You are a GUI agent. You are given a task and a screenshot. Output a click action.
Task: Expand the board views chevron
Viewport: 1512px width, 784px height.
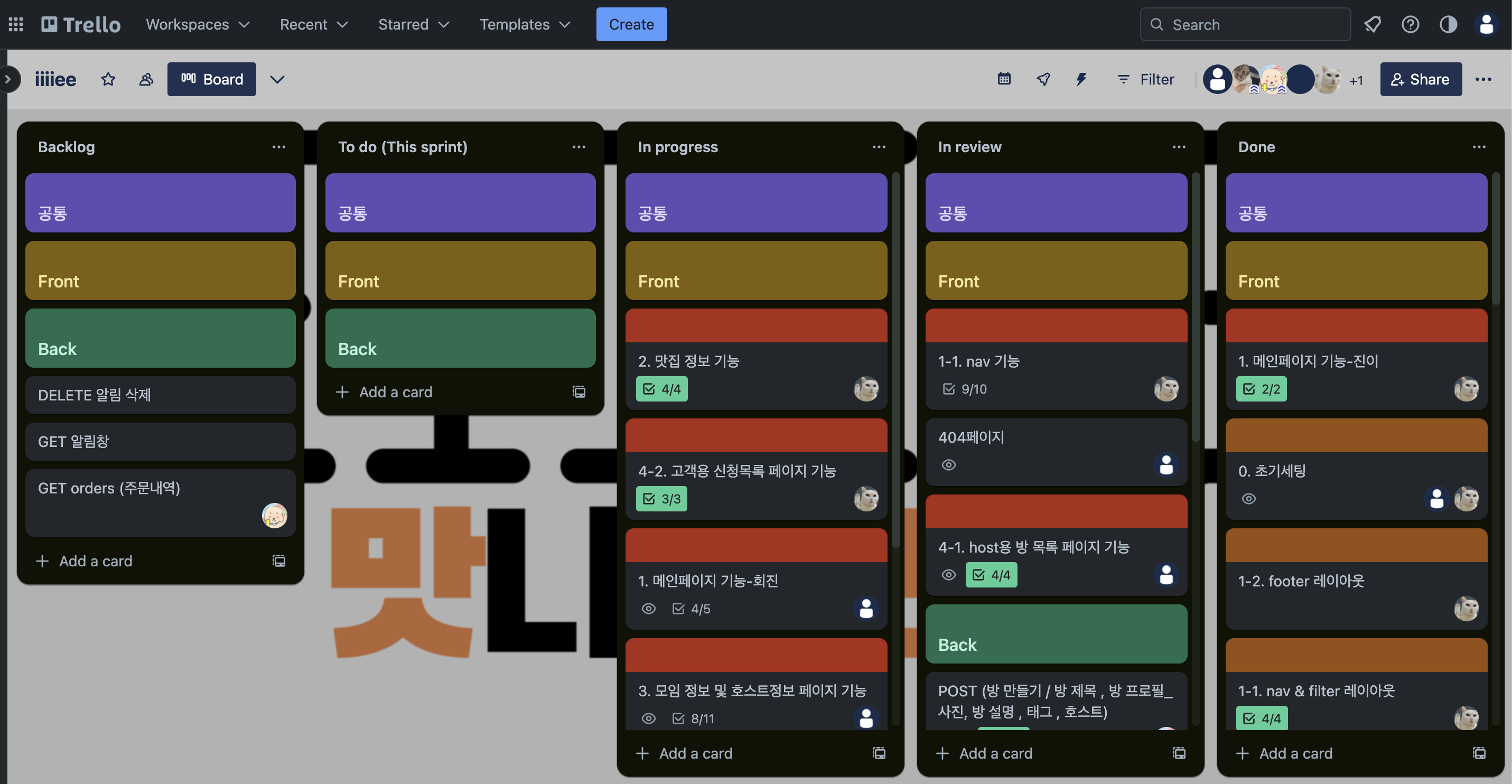pos(277,79)
